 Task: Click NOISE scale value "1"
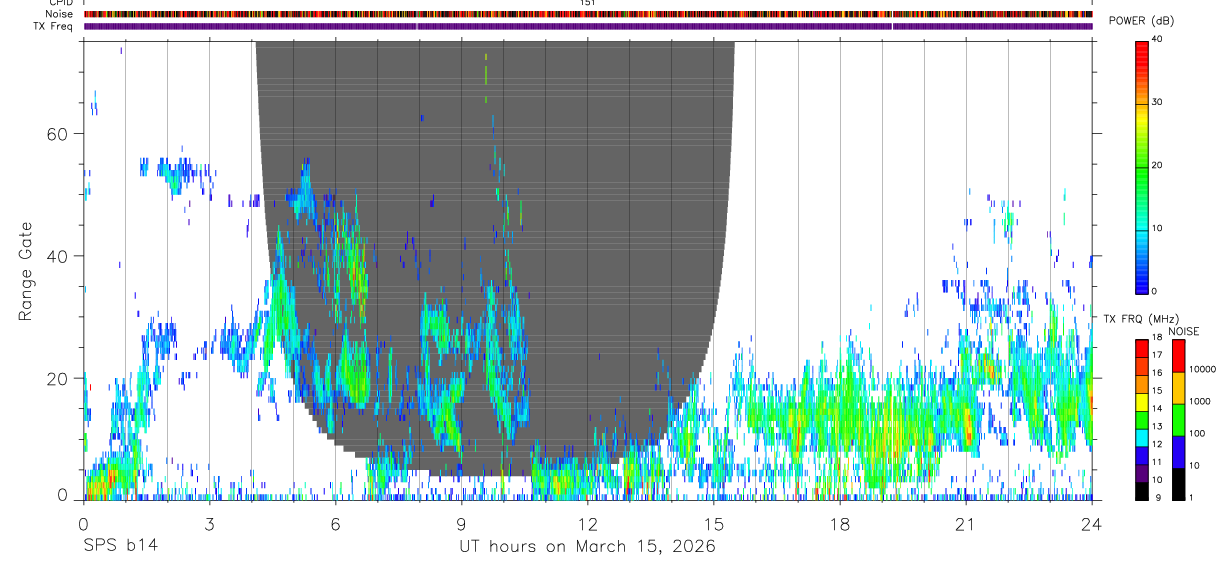pyautogui.click(x=1192, y=497)
